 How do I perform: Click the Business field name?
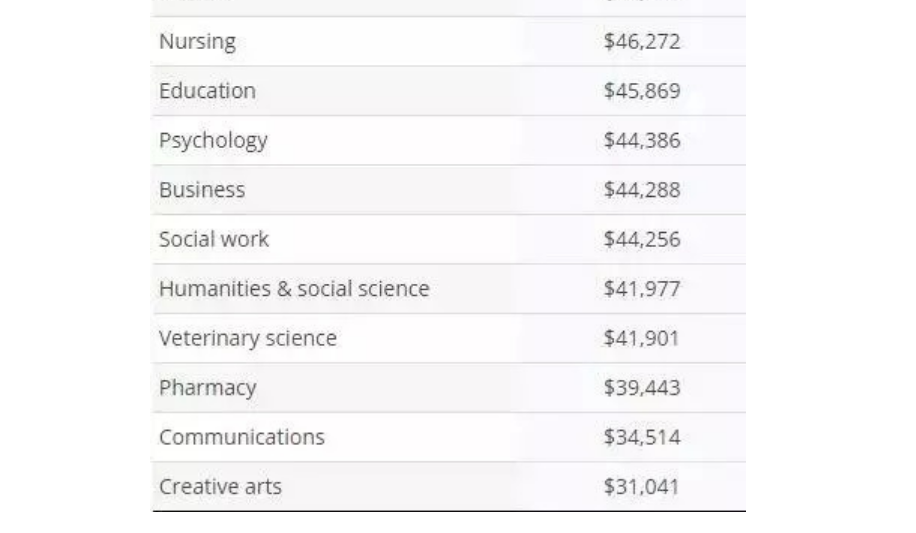point(201,190)
